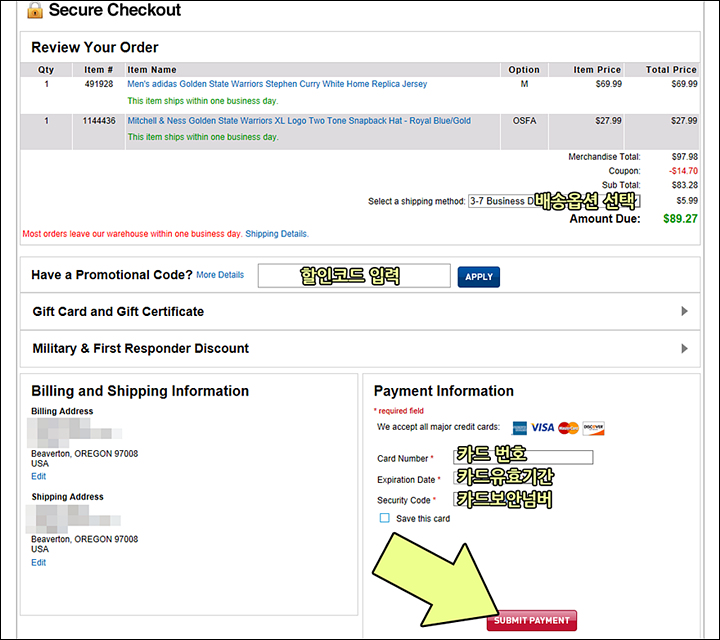Image resolution: width=720 pixels, height=640 pixels.
Task: Click the hat item price $27.99
Action: (x=608, y=121)
